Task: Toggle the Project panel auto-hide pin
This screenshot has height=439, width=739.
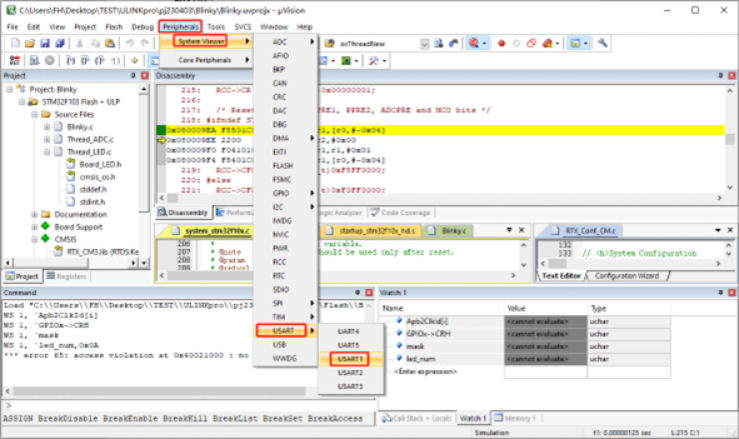Action: point(134,76)
